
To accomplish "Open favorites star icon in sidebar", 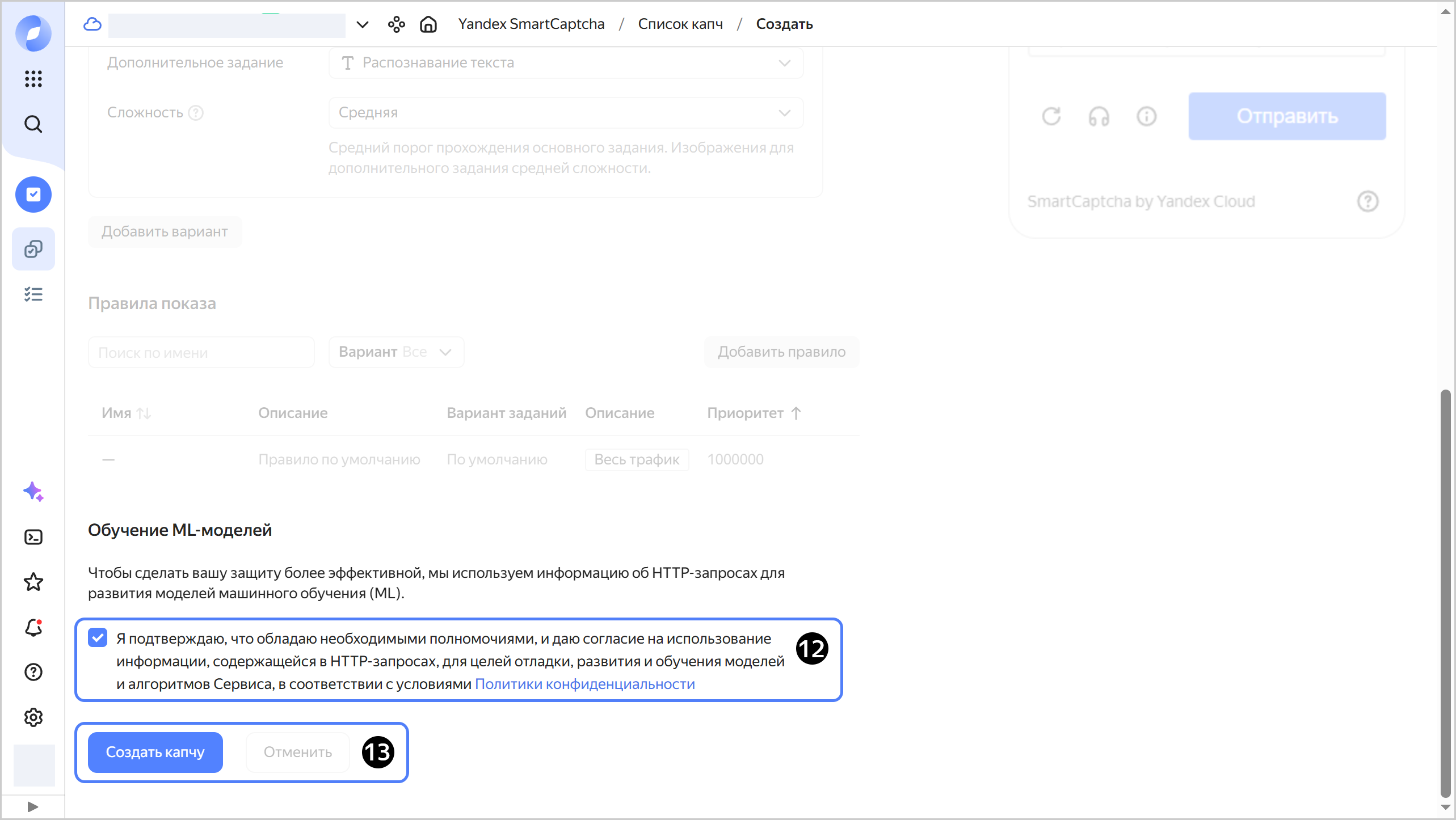I will coord(33,582).
